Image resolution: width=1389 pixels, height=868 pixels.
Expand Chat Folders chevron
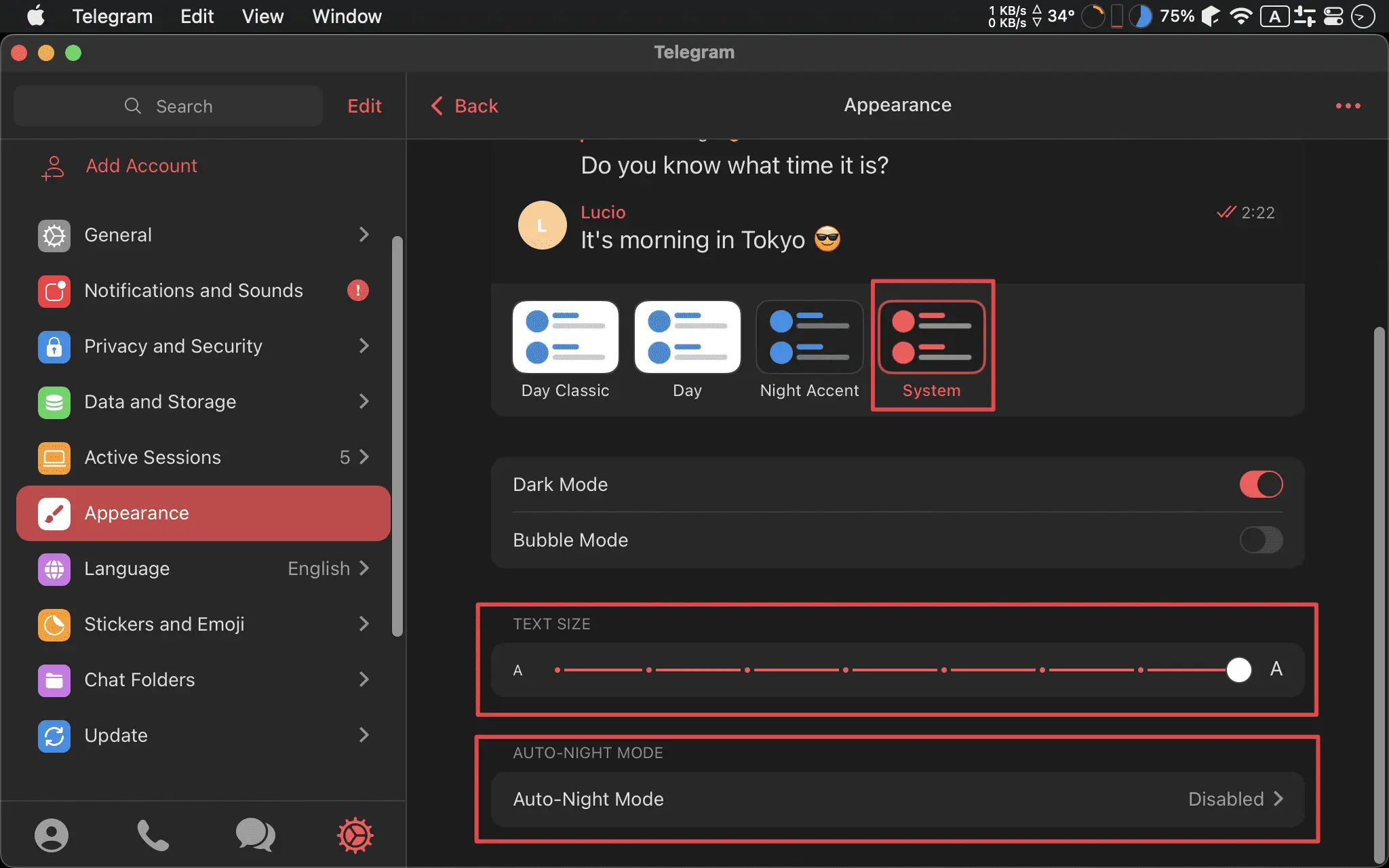coord(364,679)
